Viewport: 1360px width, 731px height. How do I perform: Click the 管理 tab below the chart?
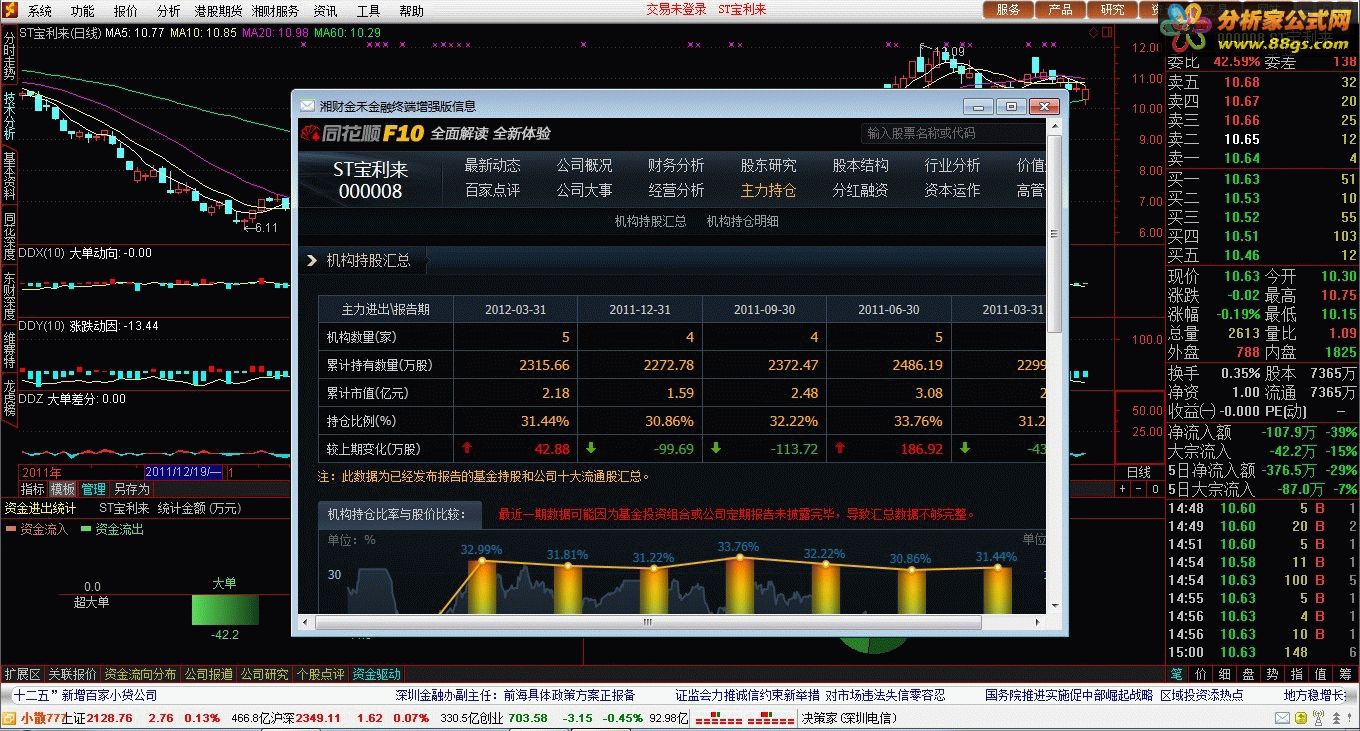[x=93, y=489]
